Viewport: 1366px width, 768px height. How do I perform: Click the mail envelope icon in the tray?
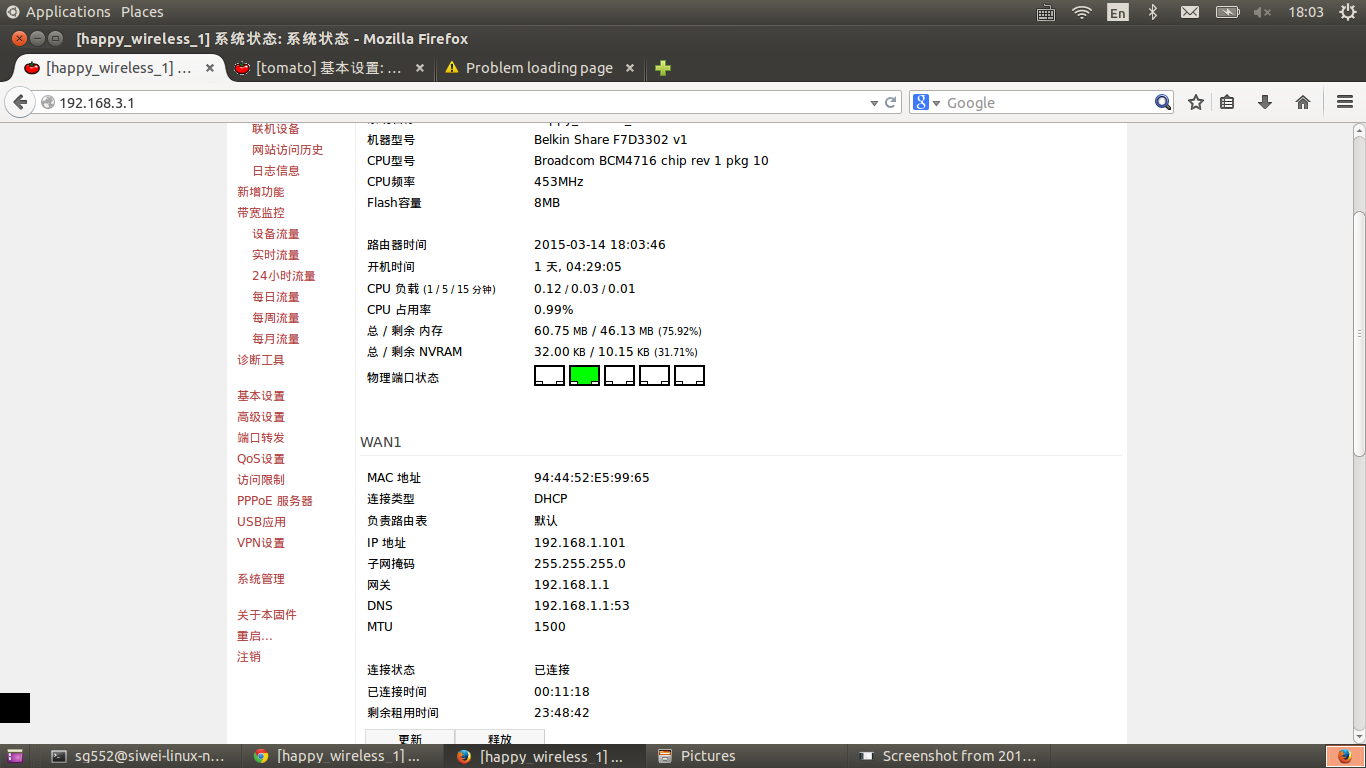tap(1192, 12)
